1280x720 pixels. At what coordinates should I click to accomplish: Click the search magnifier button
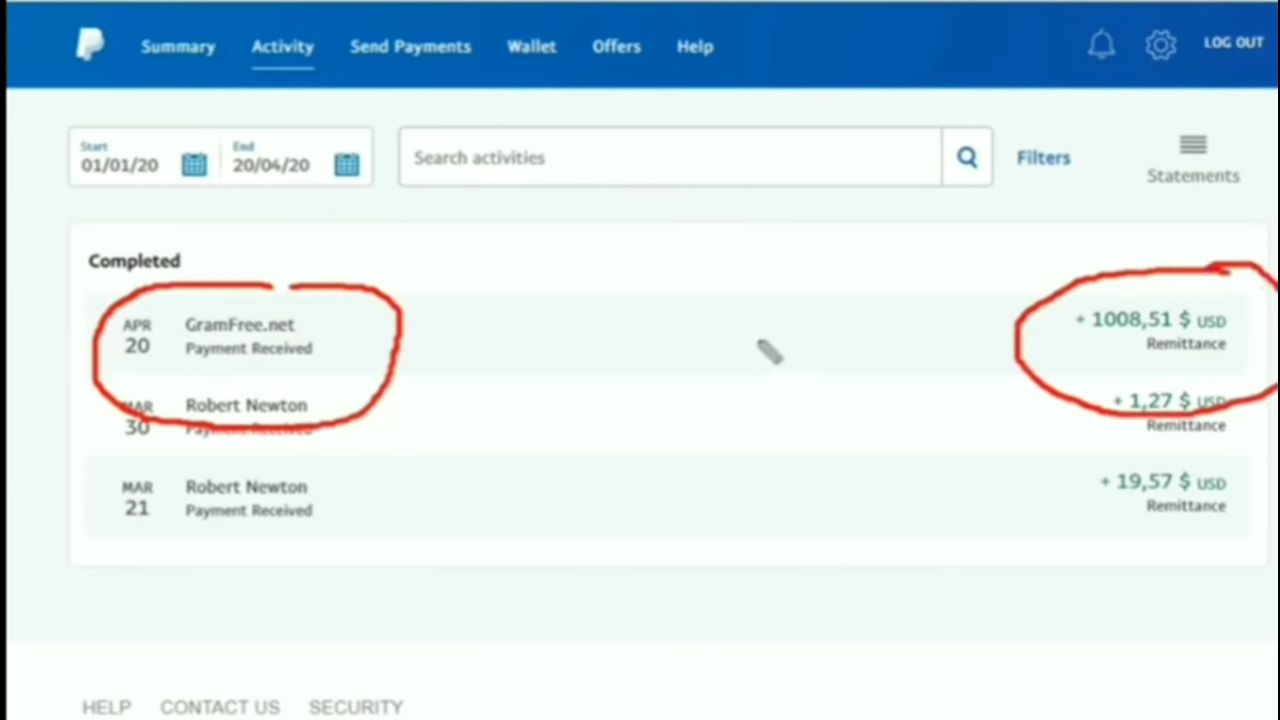pyautogui.click(x=967, y=157)
